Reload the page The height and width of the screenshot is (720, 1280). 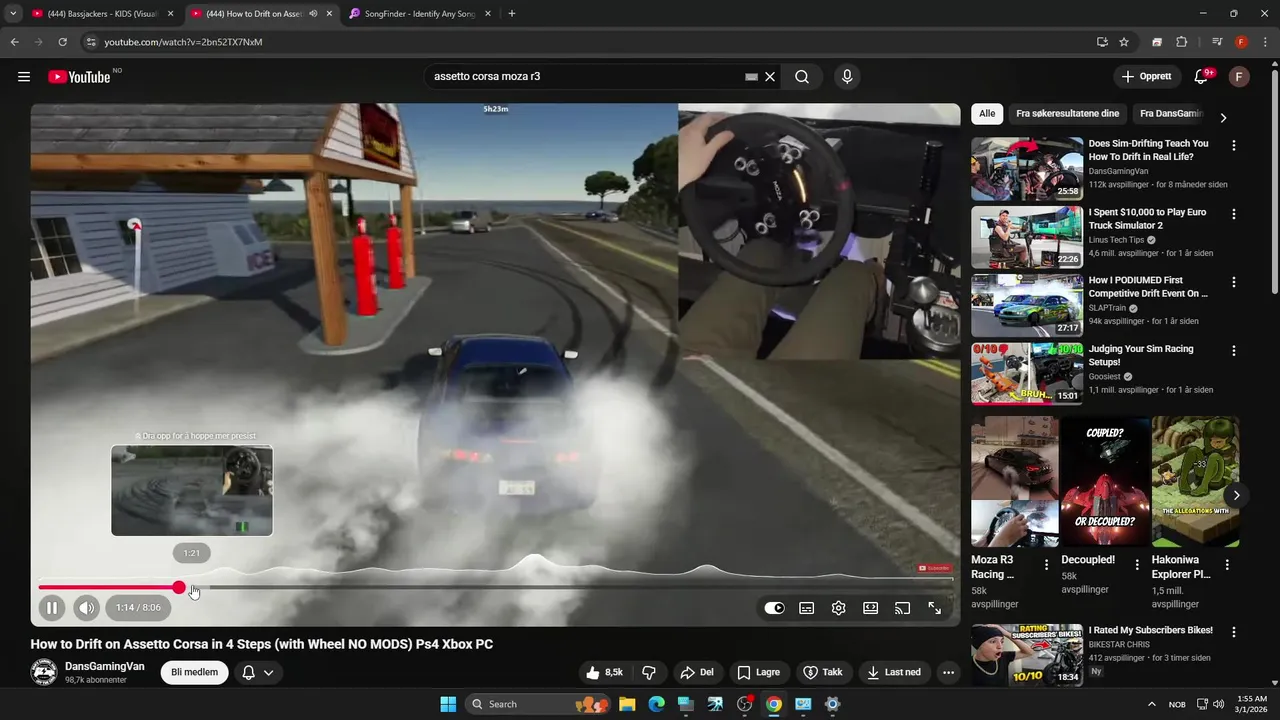pos(62,42)
